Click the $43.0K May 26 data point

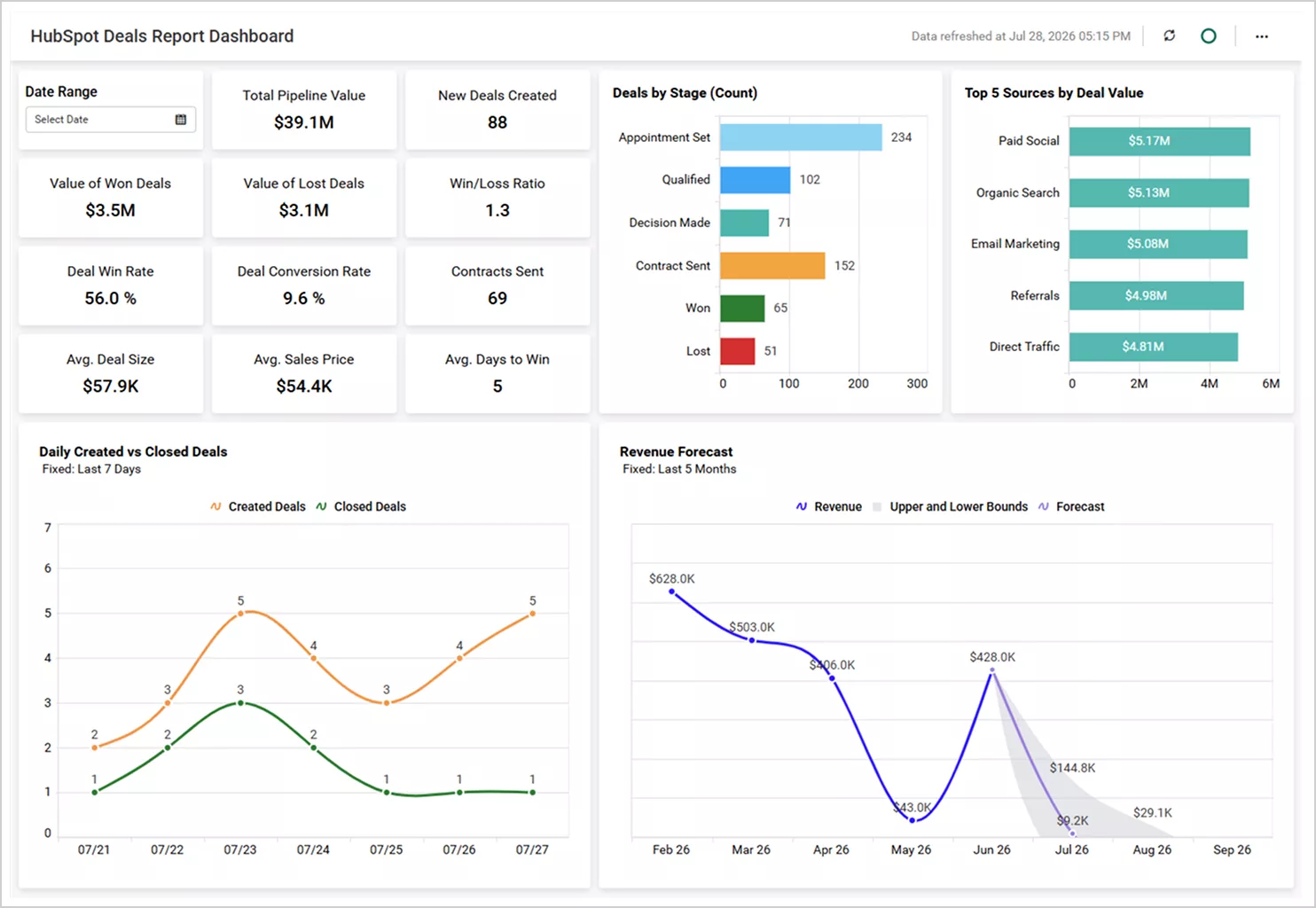(913, 820)
